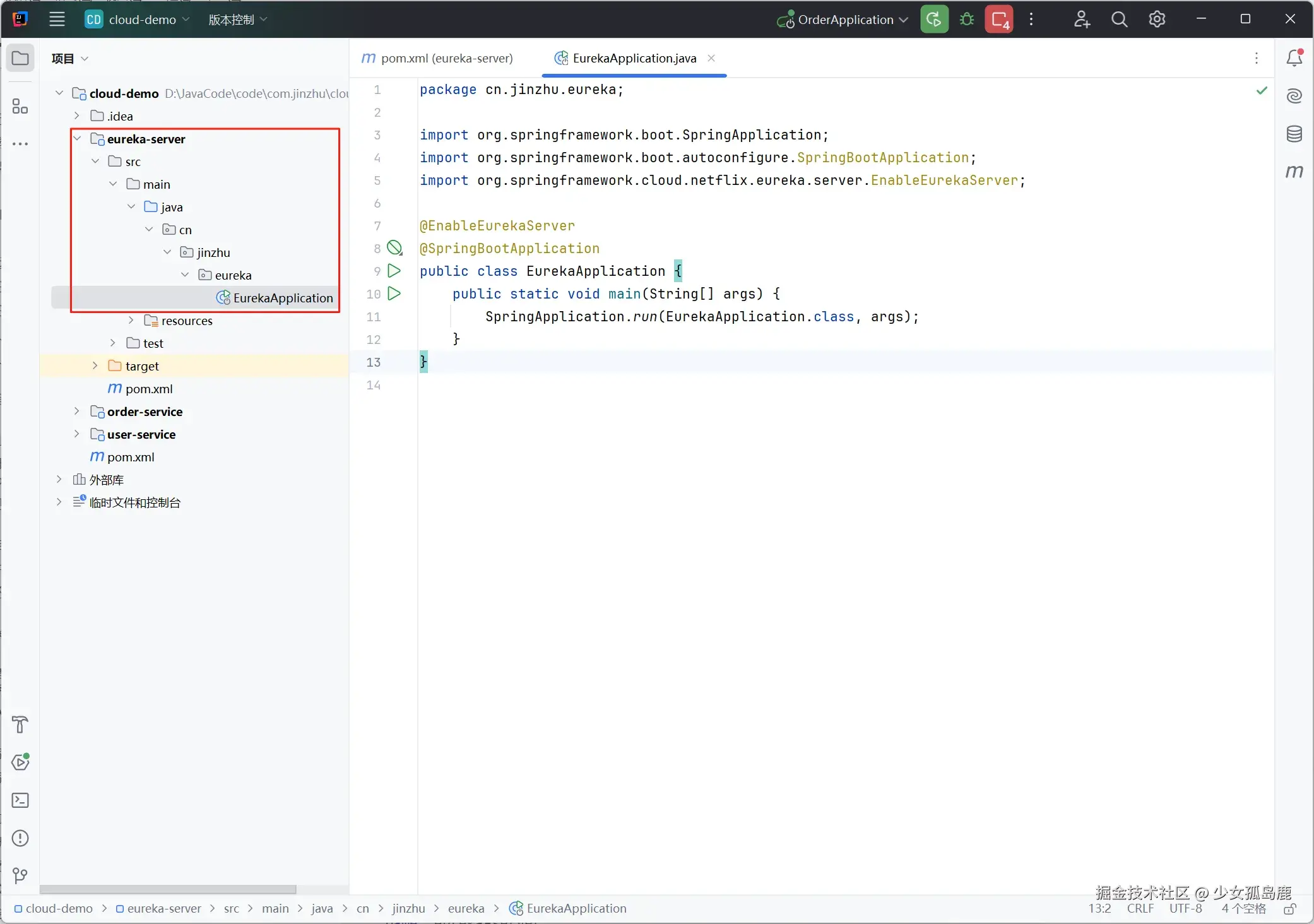
Task: Toggle the Project tool window folder icon
Action: [20, 58]
